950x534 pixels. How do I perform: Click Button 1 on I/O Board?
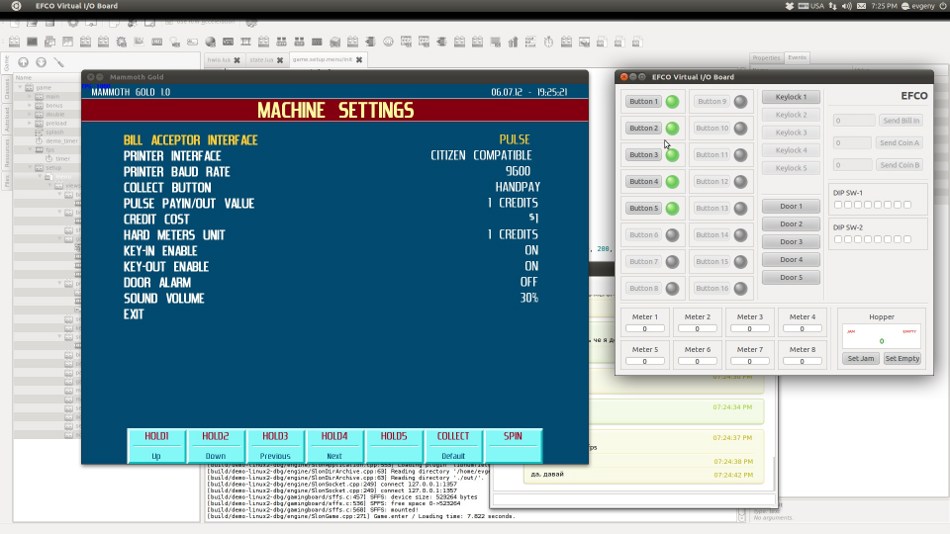[x=643, y=102]
